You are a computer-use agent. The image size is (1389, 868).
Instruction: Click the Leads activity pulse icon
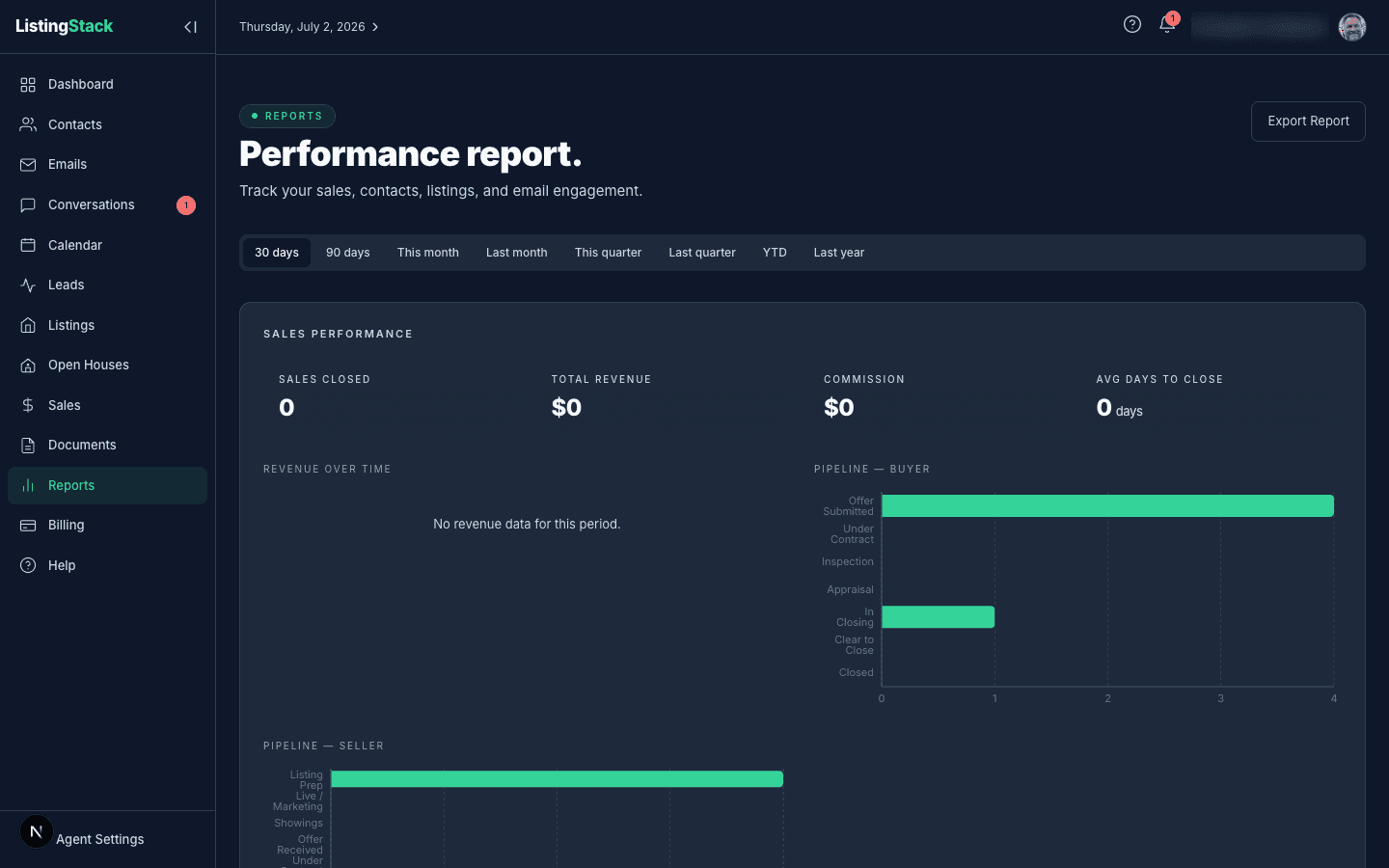coord(28,285)
